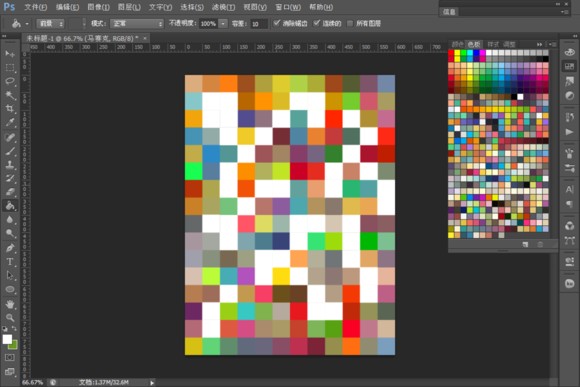
Task: Select the Clone Stamp tool
Action: click(10, 165)
